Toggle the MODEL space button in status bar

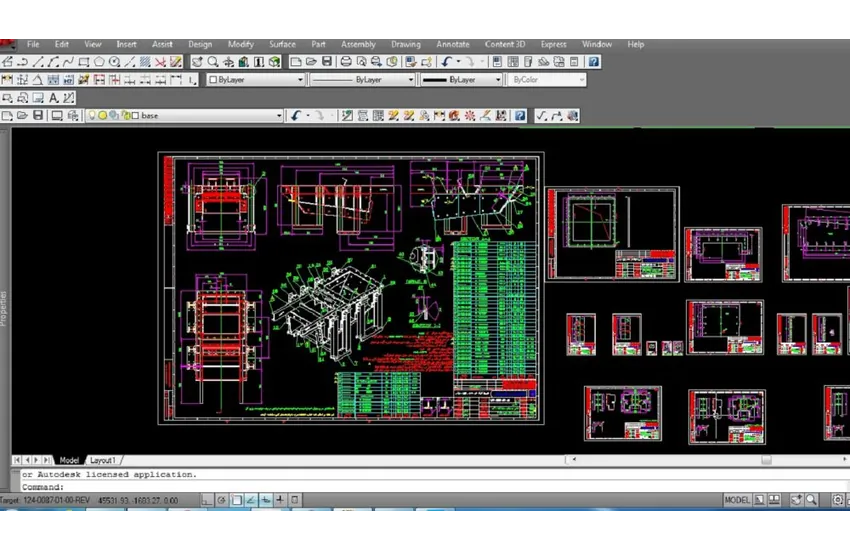pyautogui.click(x=737, y=500)
